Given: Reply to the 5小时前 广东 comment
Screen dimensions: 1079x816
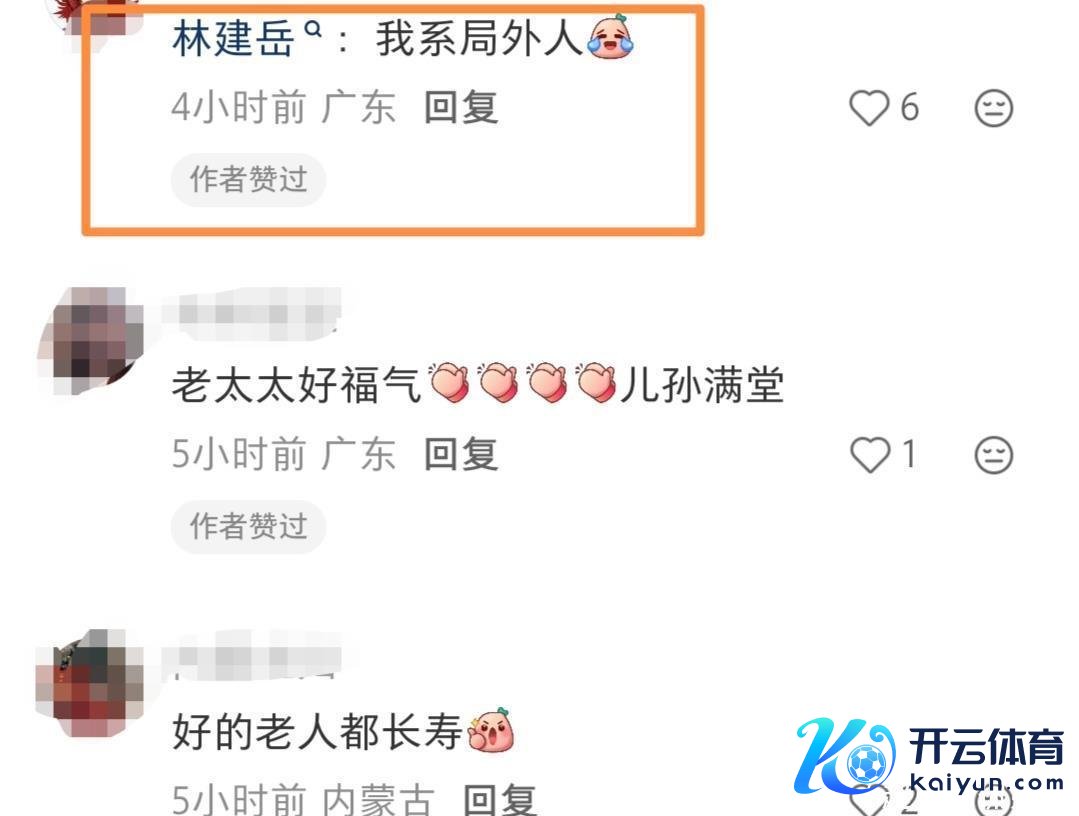Looking at the screenshot, I should pos(460,455).
